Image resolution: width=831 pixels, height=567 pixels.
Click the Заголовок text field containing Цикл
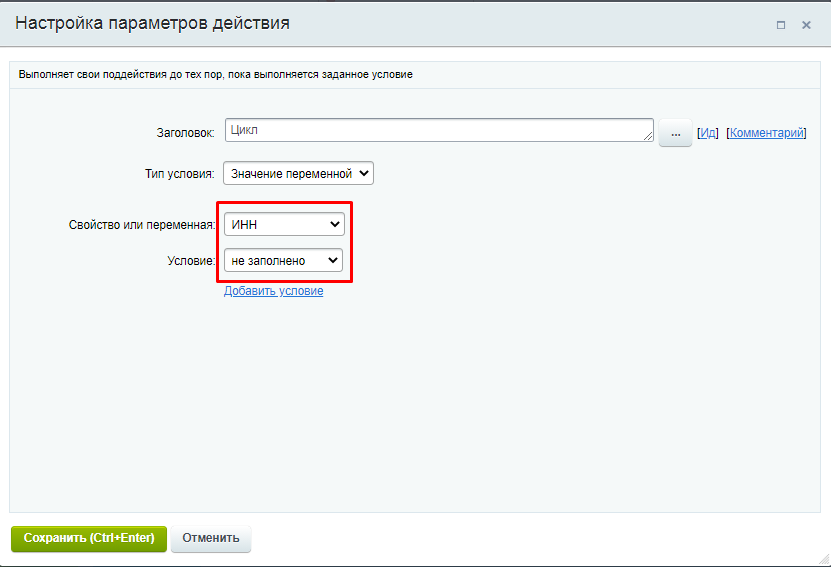tap(439, 130)
